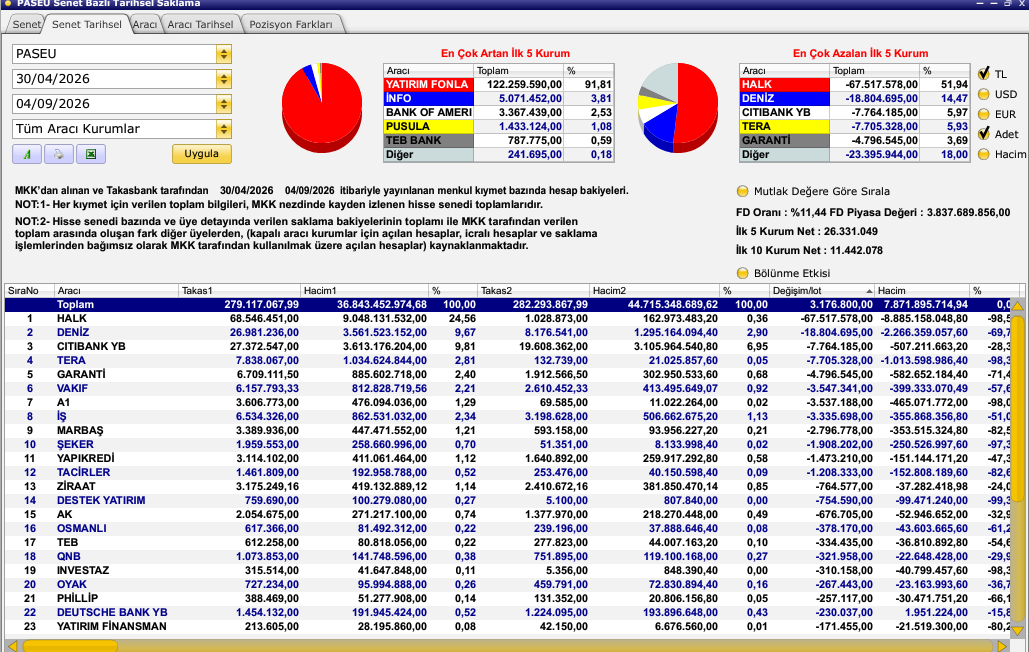Click the Aracı column header in main table

click(x=116, y=291)
